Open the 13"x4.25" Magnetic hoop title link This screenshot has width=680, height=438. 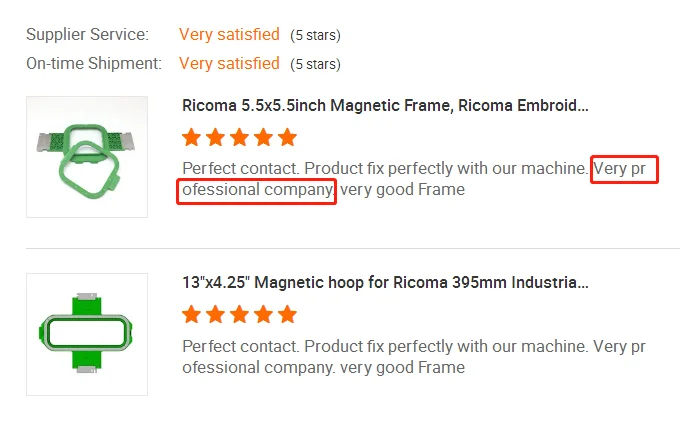385,283
